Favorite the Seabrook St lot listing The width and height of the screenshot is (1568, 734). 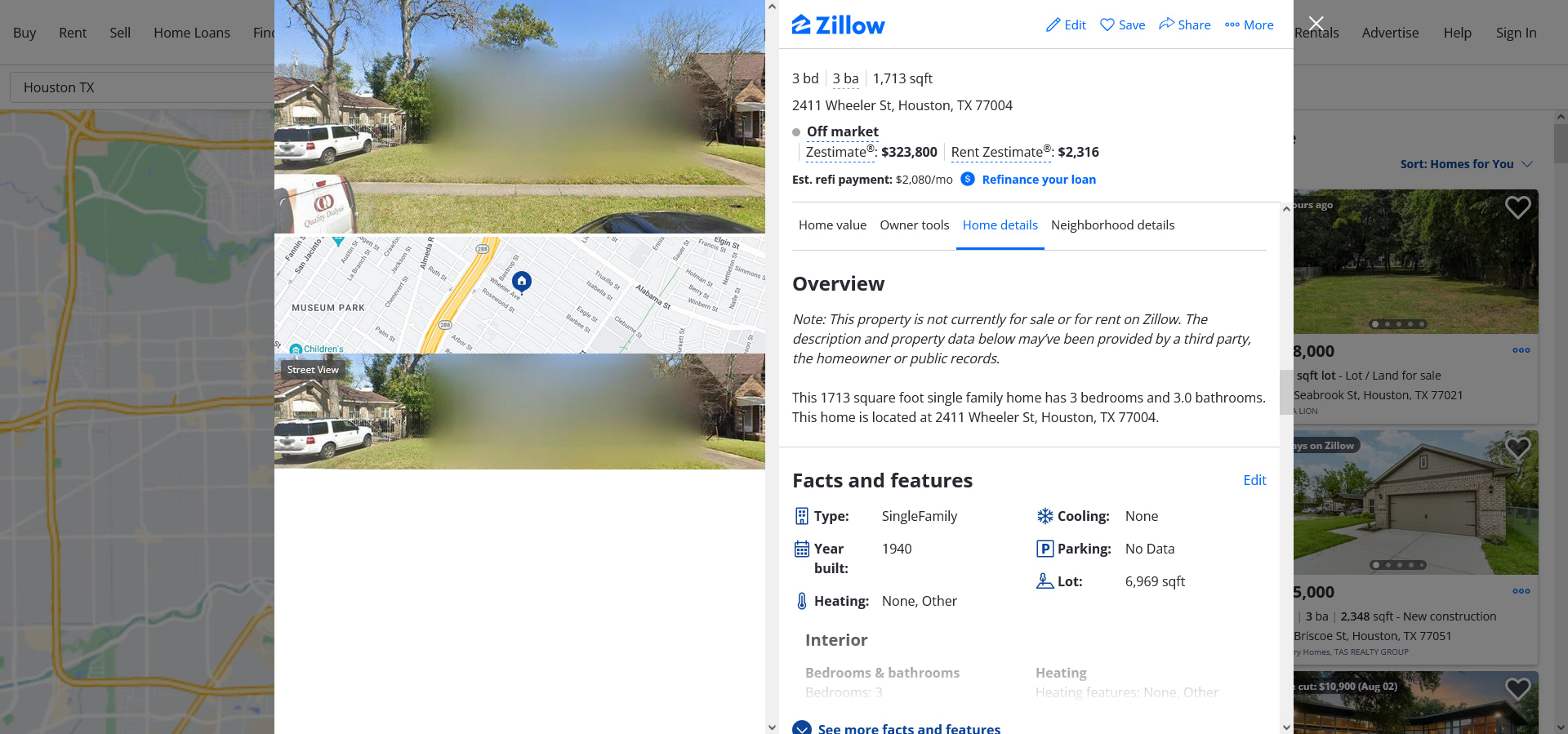[x=1518, y=207]
